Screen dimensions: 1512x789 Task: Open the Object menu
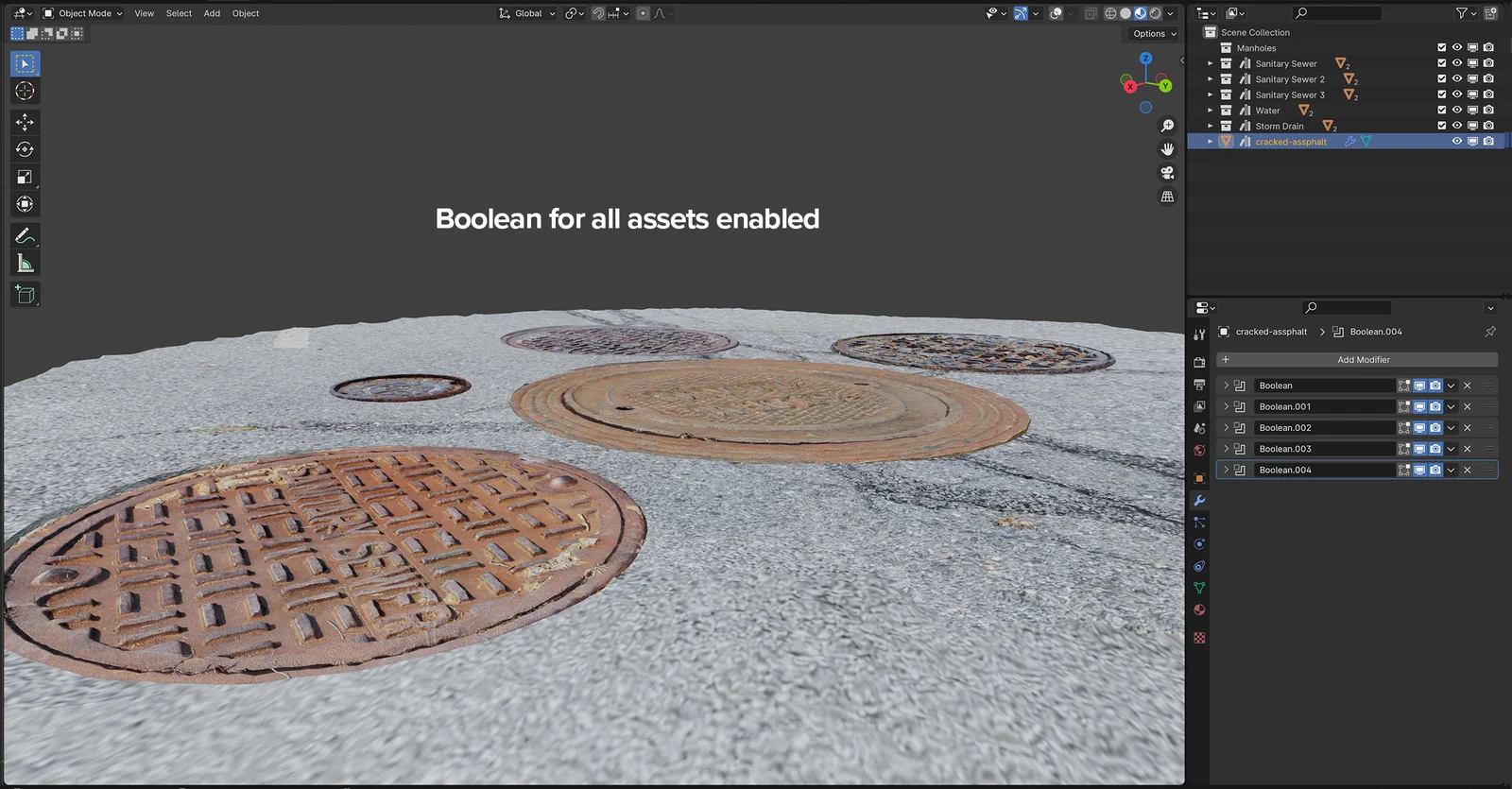246,13
